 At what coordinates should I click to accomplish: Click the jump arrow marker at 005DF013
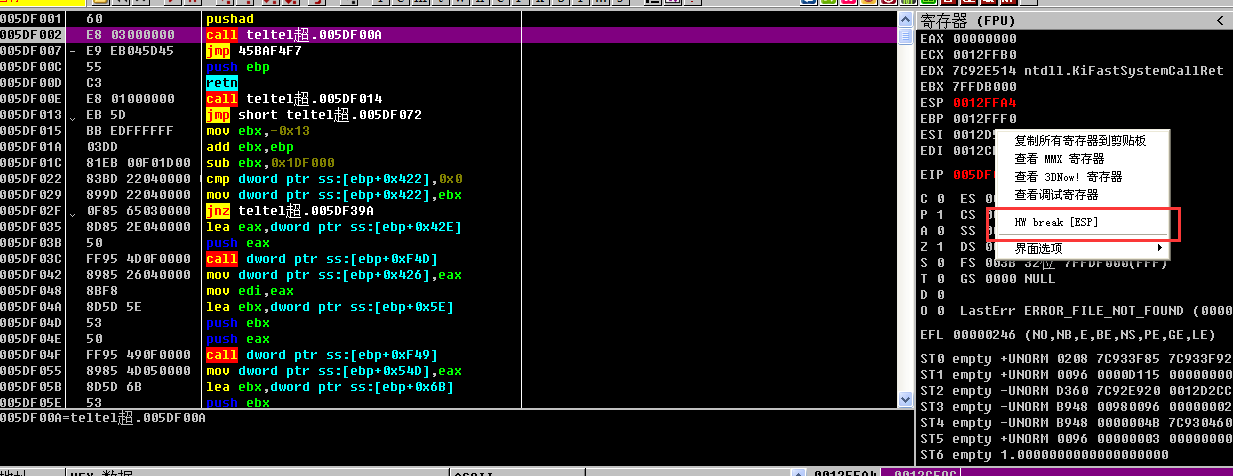coord(73,115)
